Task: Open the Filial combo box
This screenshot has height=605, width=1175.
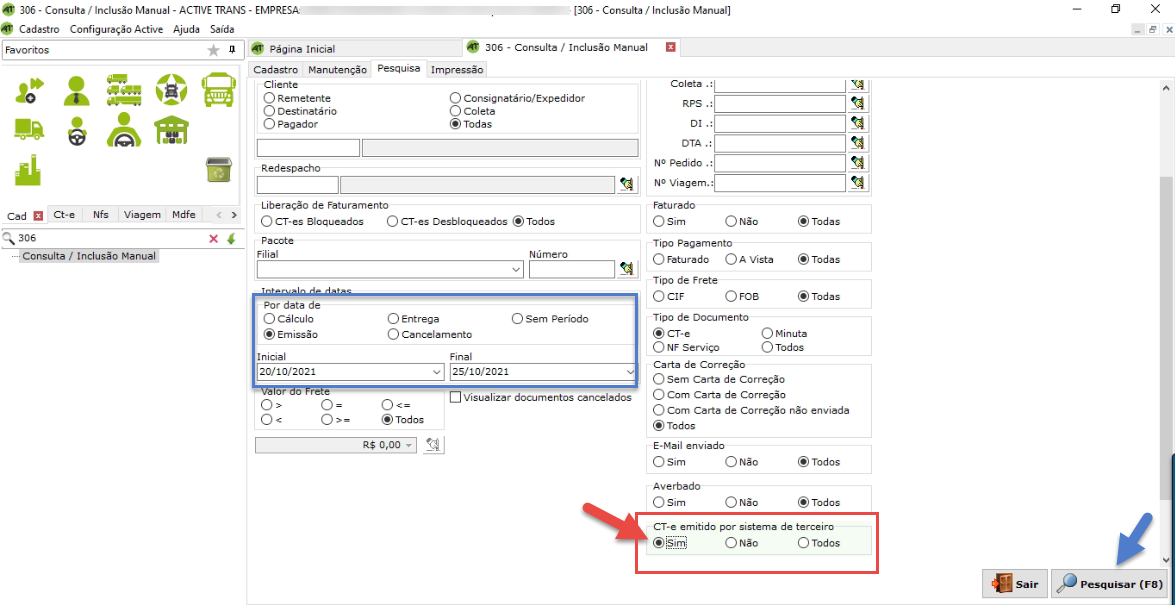Action: 390,269
